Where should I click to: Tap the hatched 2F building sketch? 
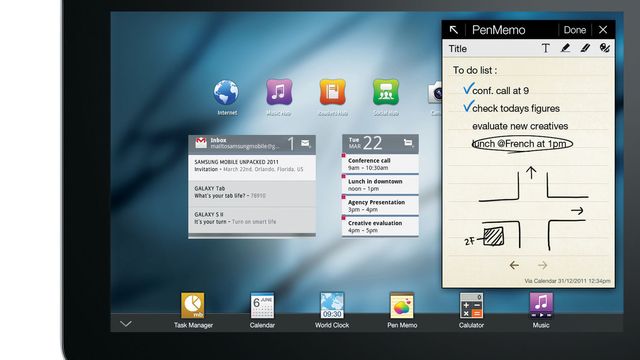click(x=493, y=236)
